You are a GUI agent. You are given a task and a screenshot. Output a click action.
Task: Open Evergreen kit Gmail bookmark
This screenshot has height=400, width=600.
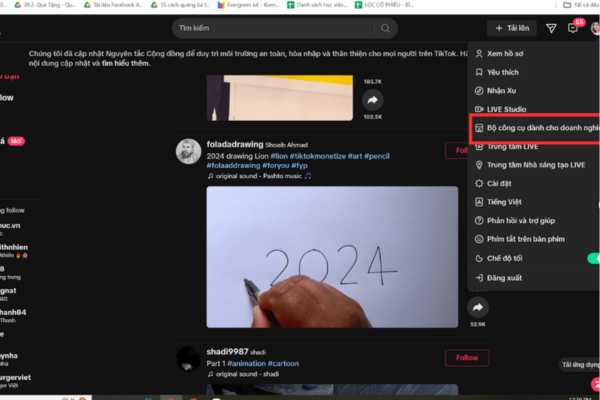pyautogui.click(x=249, y=5)
